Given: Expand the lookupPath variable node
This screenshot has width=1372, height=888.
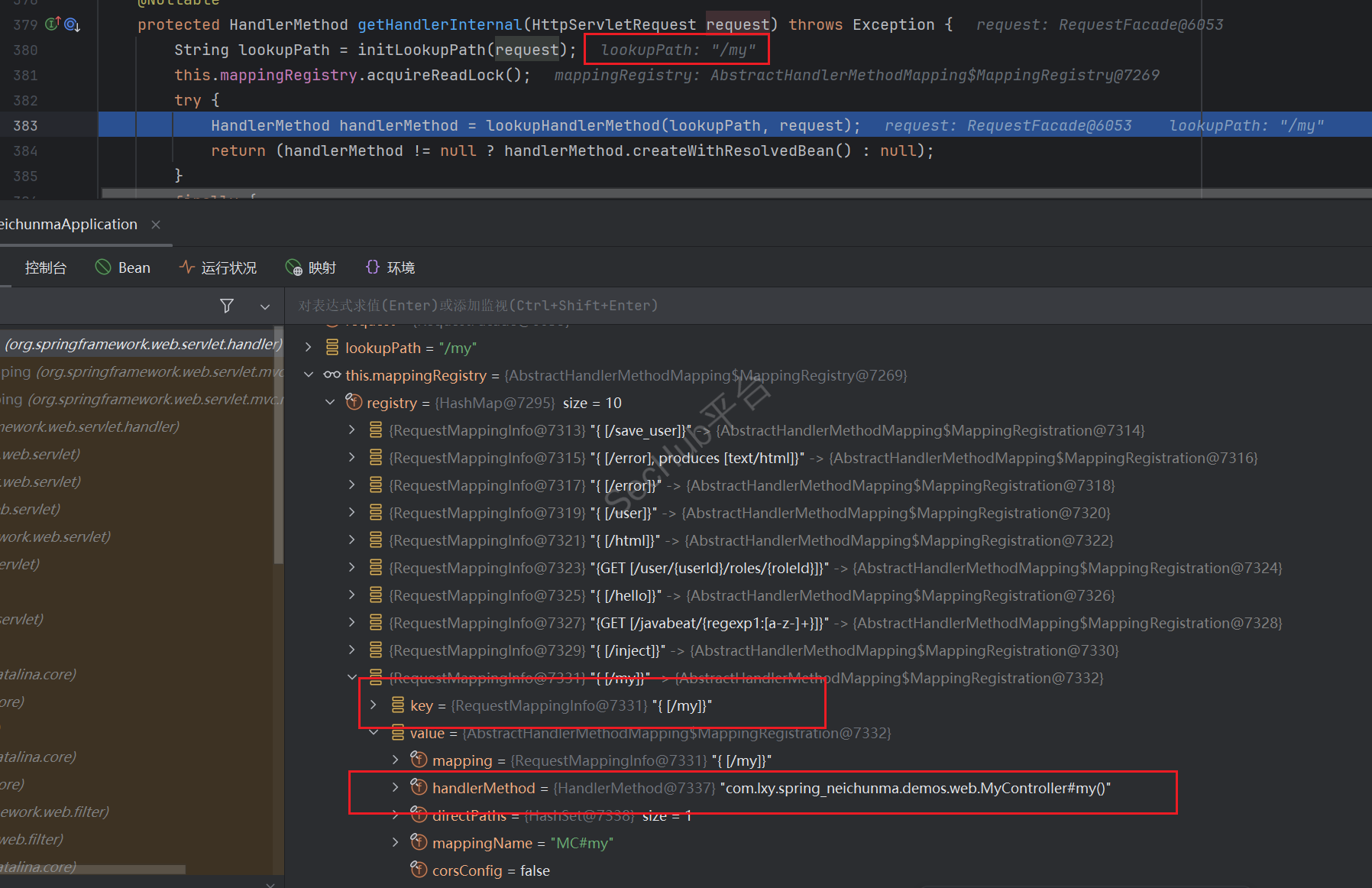Looking at the screenshot, I should point(308,348).
